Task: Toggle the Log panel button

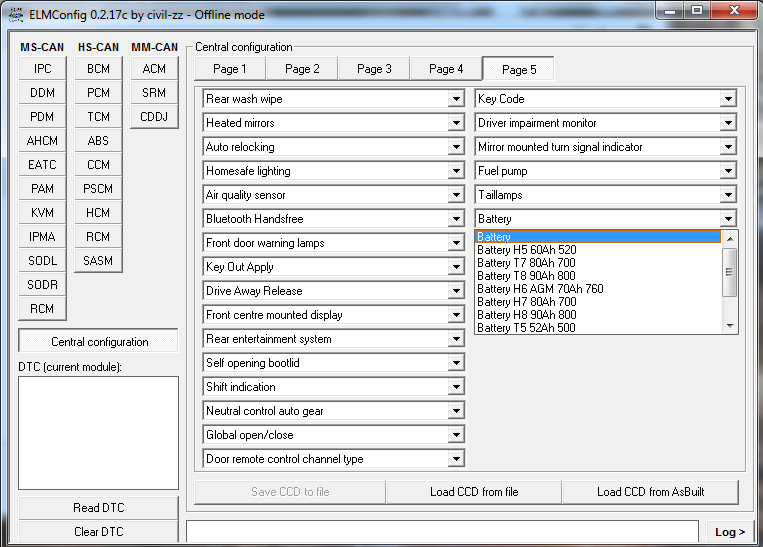Action: coord(730,532)
